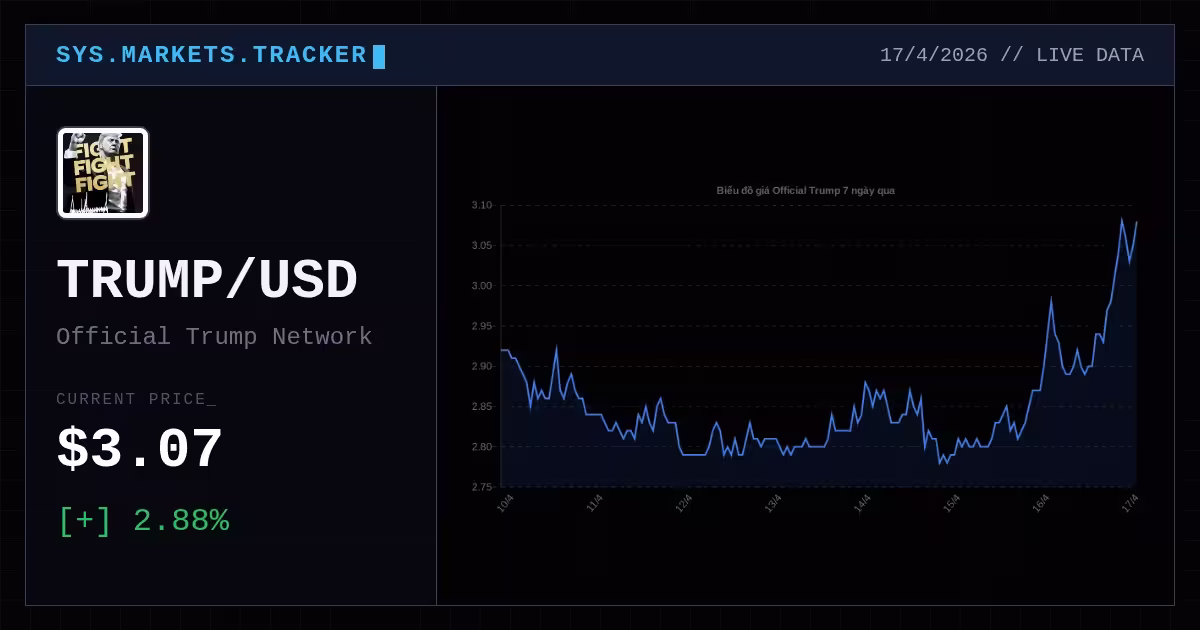Click the 3.05 y-axis label
The image size is (1200, 630).
(x=482, y=245)
